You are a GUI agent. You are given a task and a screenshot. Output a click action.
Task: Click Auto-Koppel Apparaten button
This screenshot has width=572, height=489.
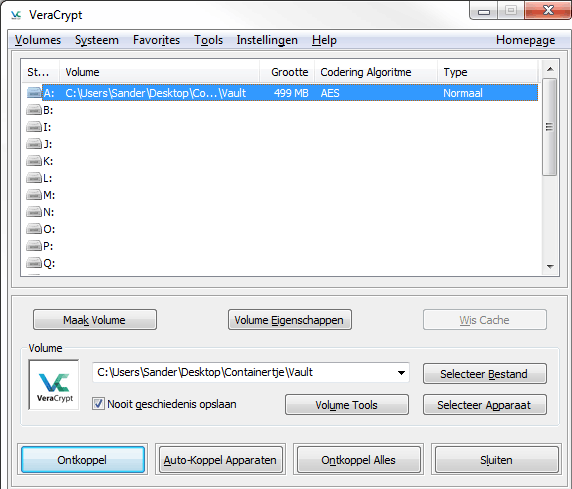(220, 459)
